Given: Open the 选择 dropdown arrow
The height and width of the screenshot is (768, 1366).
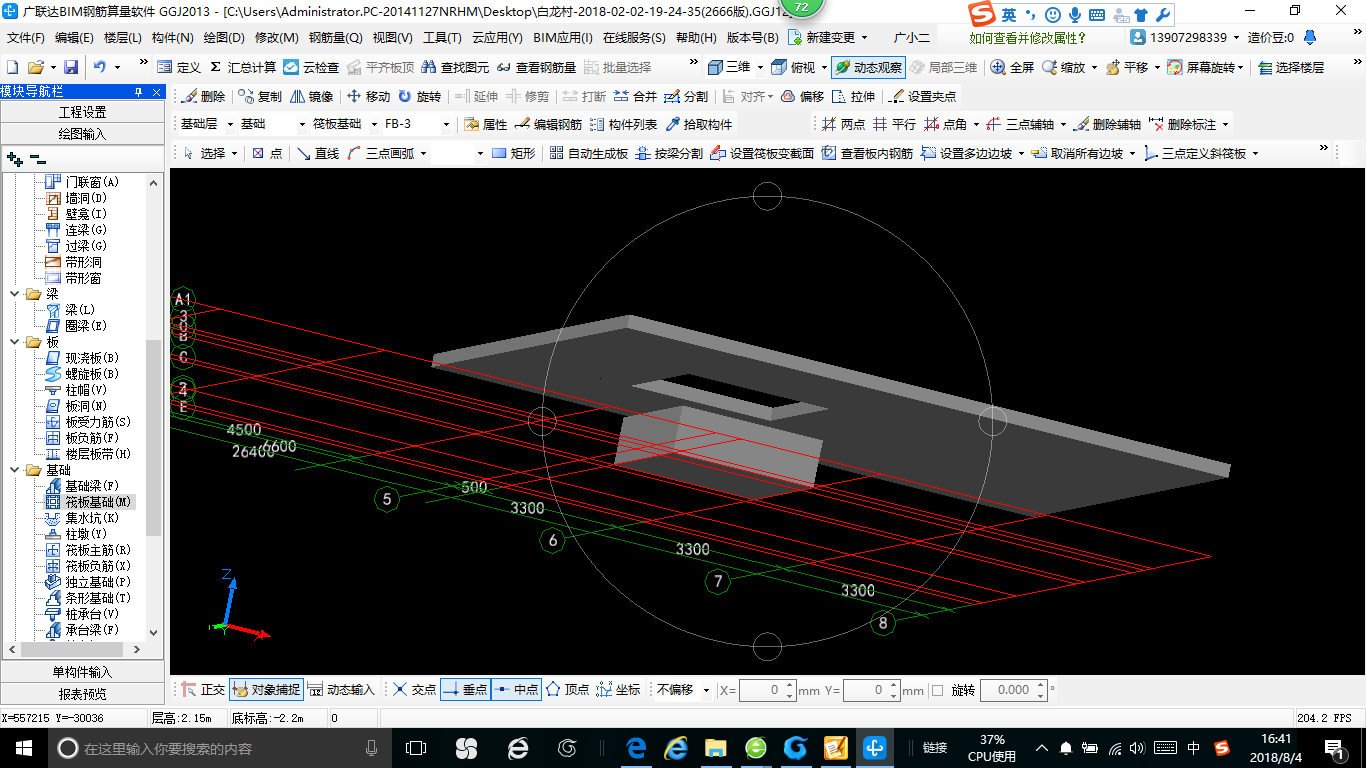Looking at the screenshot, I should point(234,153).
